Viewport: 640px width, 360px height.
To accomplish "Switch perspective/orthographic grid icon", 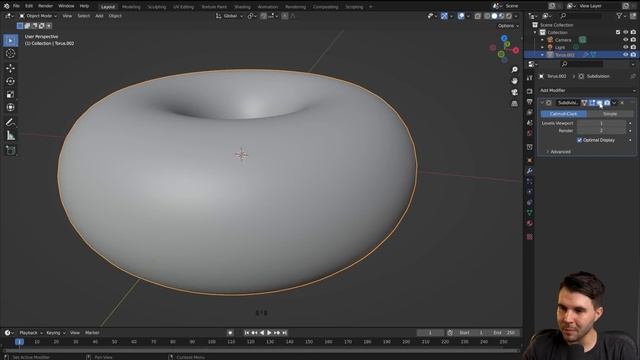I will click(x=514, y=104).
